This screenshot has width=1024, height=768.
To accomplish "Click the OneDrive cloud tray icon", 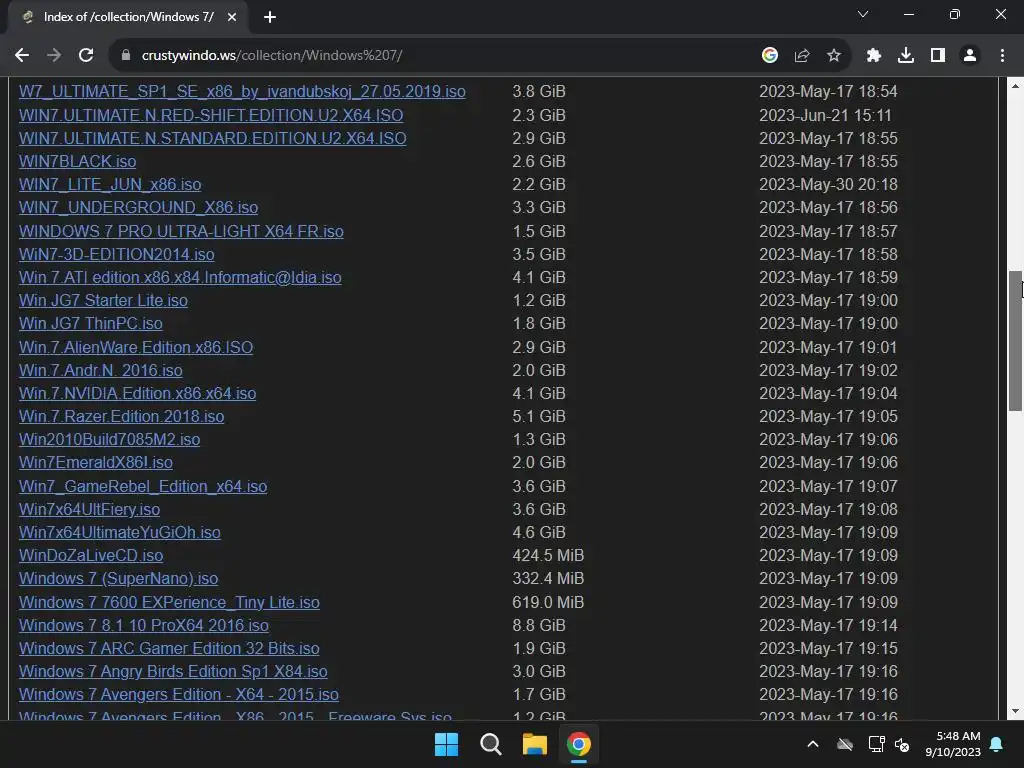I will (845, 744).
